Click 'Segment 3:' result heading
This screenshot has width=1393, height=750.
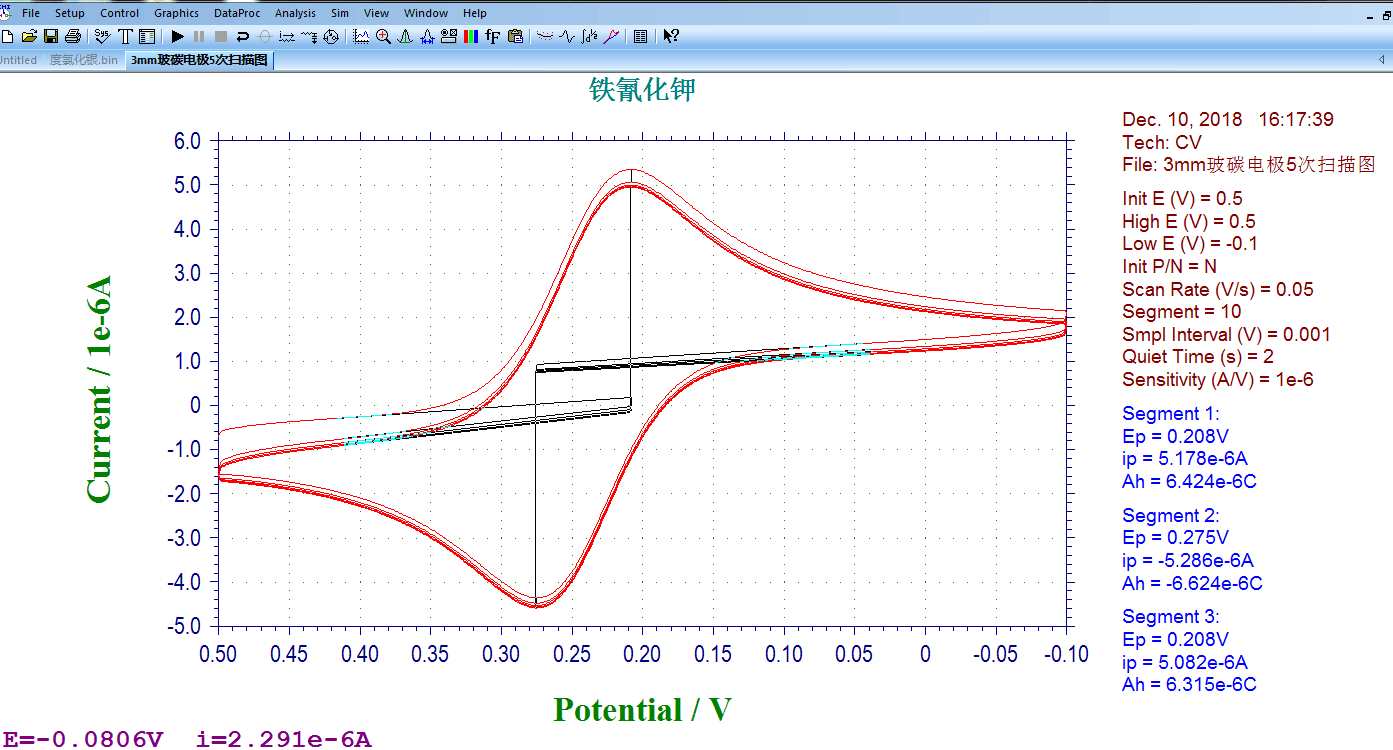(x=1171, y=616)
